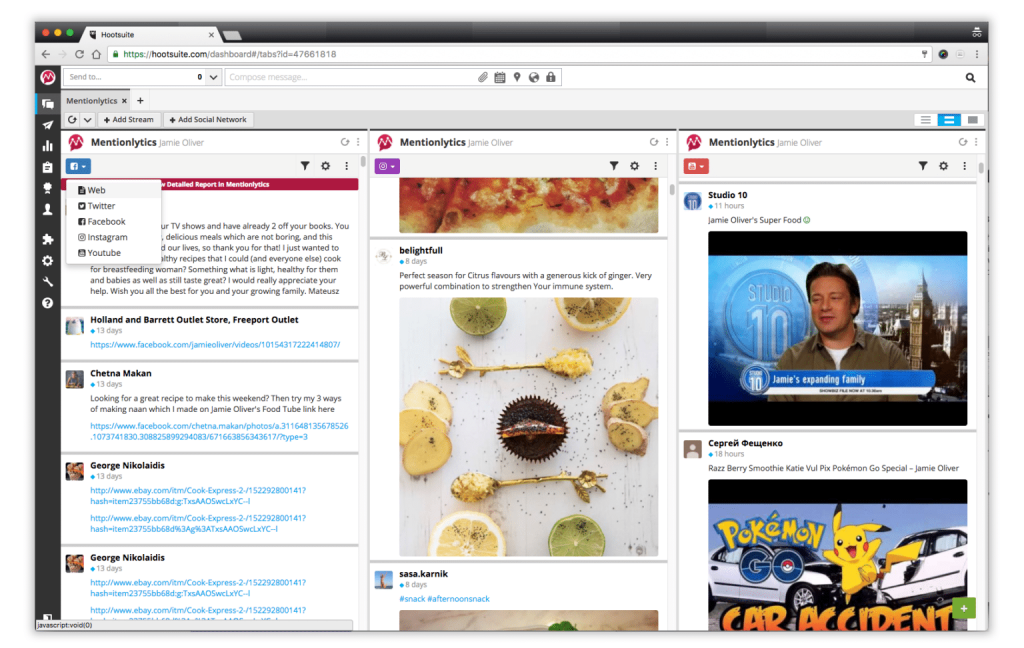The width and height of the screenshot is (1024, 648).
Task: Click the Add Social Network button
Action: (207, 120)
